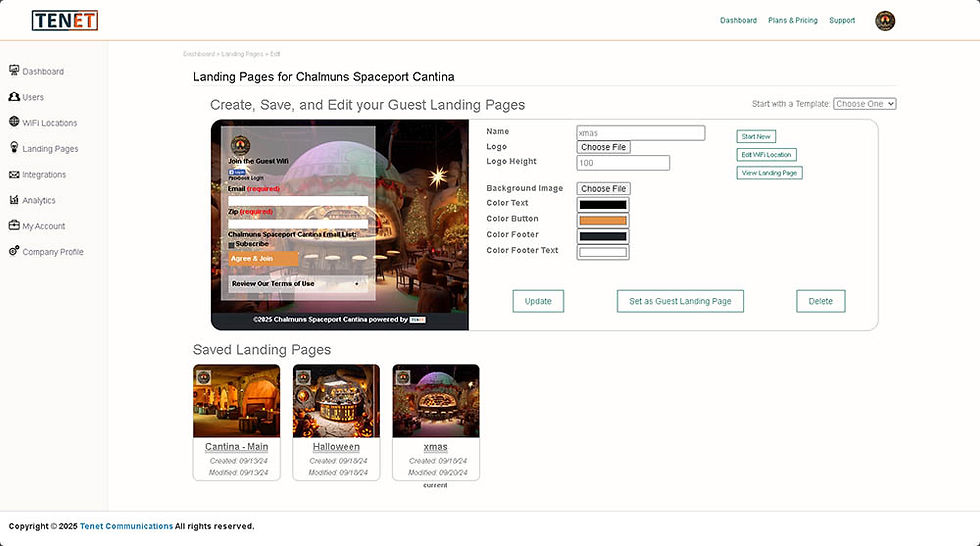
Task: Click the Facebook Login icon in preview
Action: coord(236,172)
